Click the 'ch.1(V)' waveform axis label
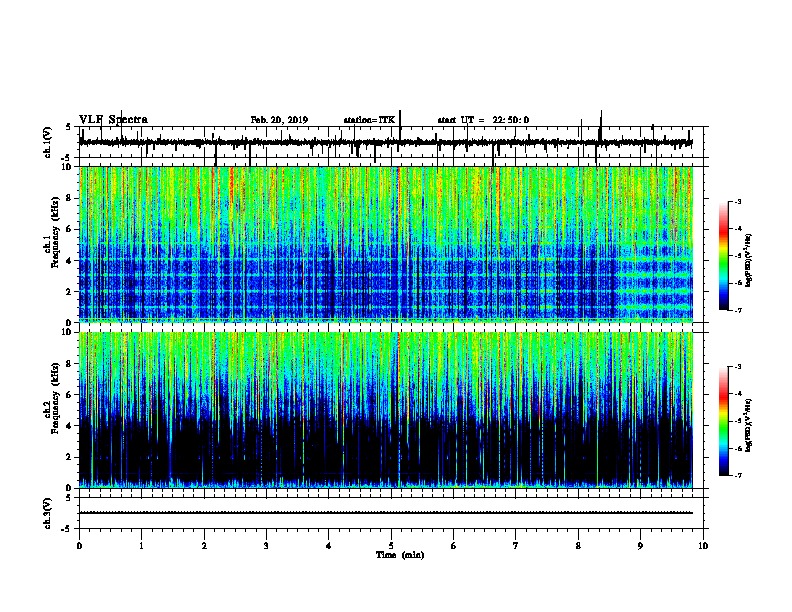Viewport: 792px width, 612px height. (48, 142)
